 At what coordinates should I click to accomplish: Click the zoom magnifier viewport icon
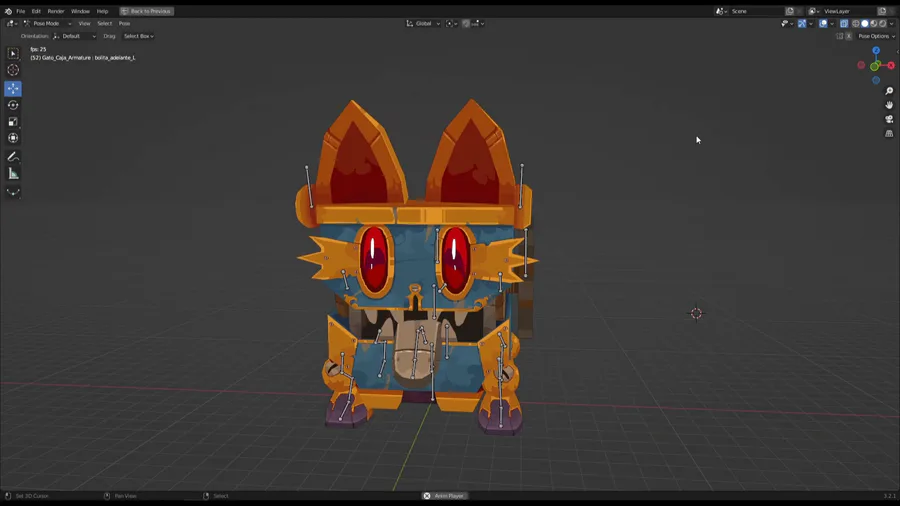(889, 91)
